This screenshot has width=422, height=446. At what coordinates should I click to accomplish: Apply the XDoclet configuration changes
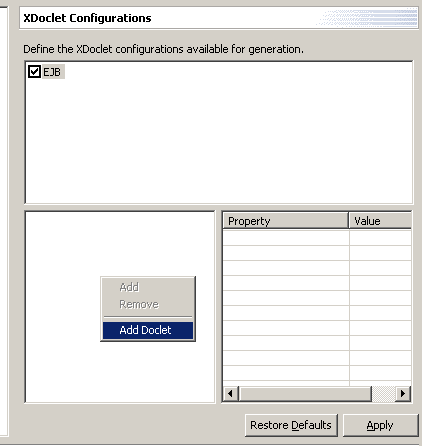tap(380, 425)
